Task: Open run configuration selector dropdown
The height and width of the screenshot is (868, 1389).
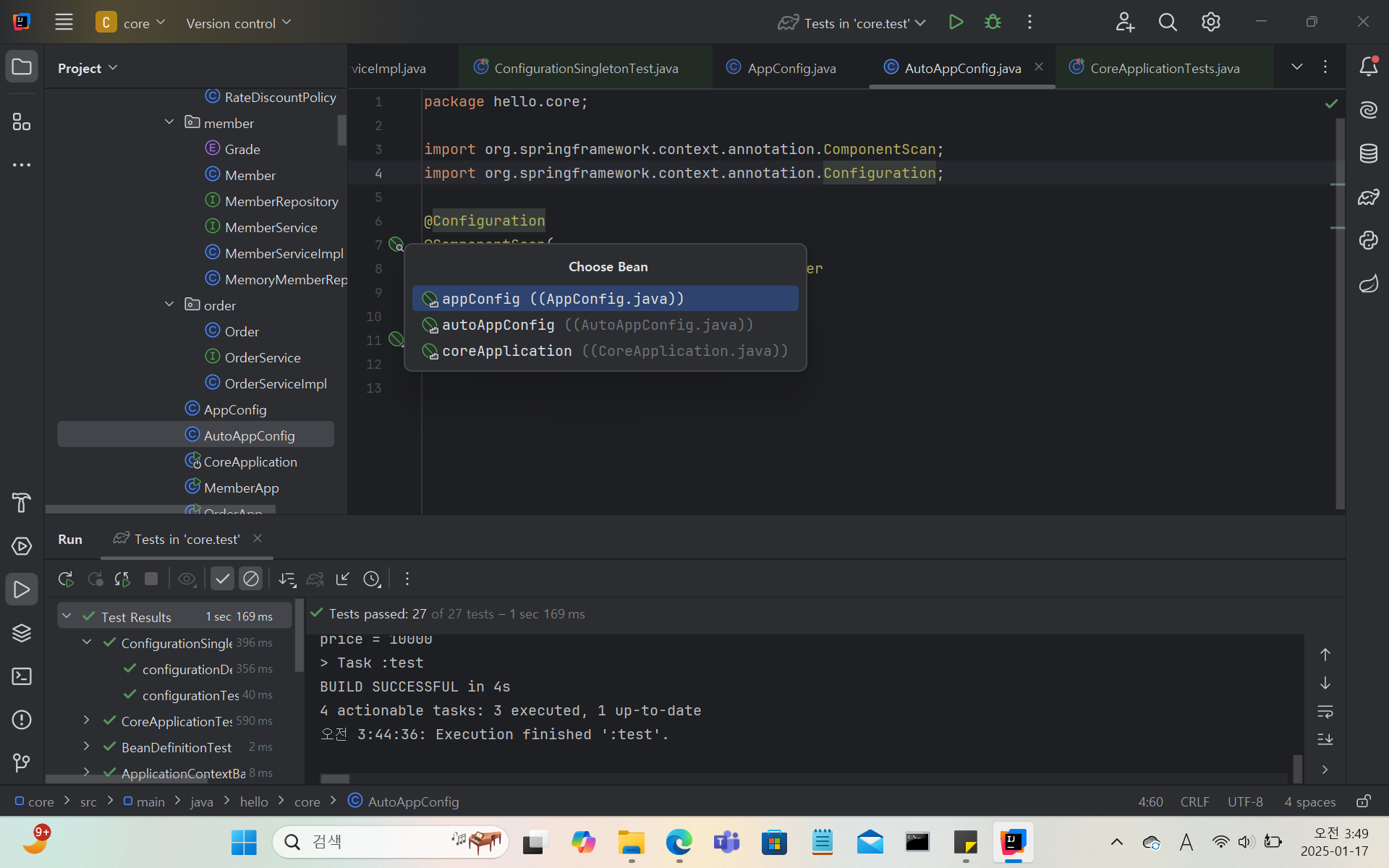Action: tap(851, 23)
